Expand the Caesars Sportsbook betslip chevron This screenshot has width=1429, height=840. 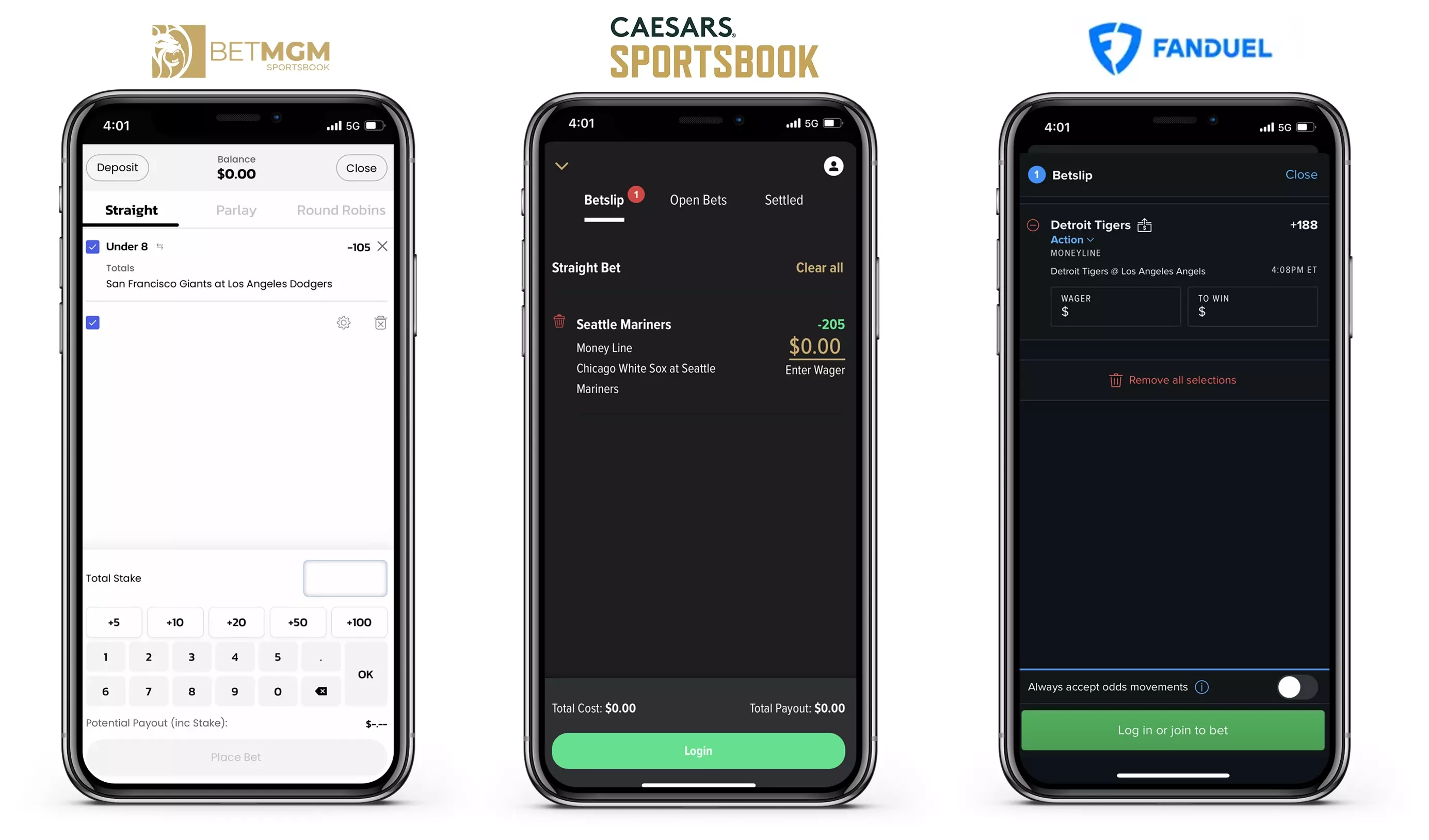pyautogui.click(x=562, y=166)
